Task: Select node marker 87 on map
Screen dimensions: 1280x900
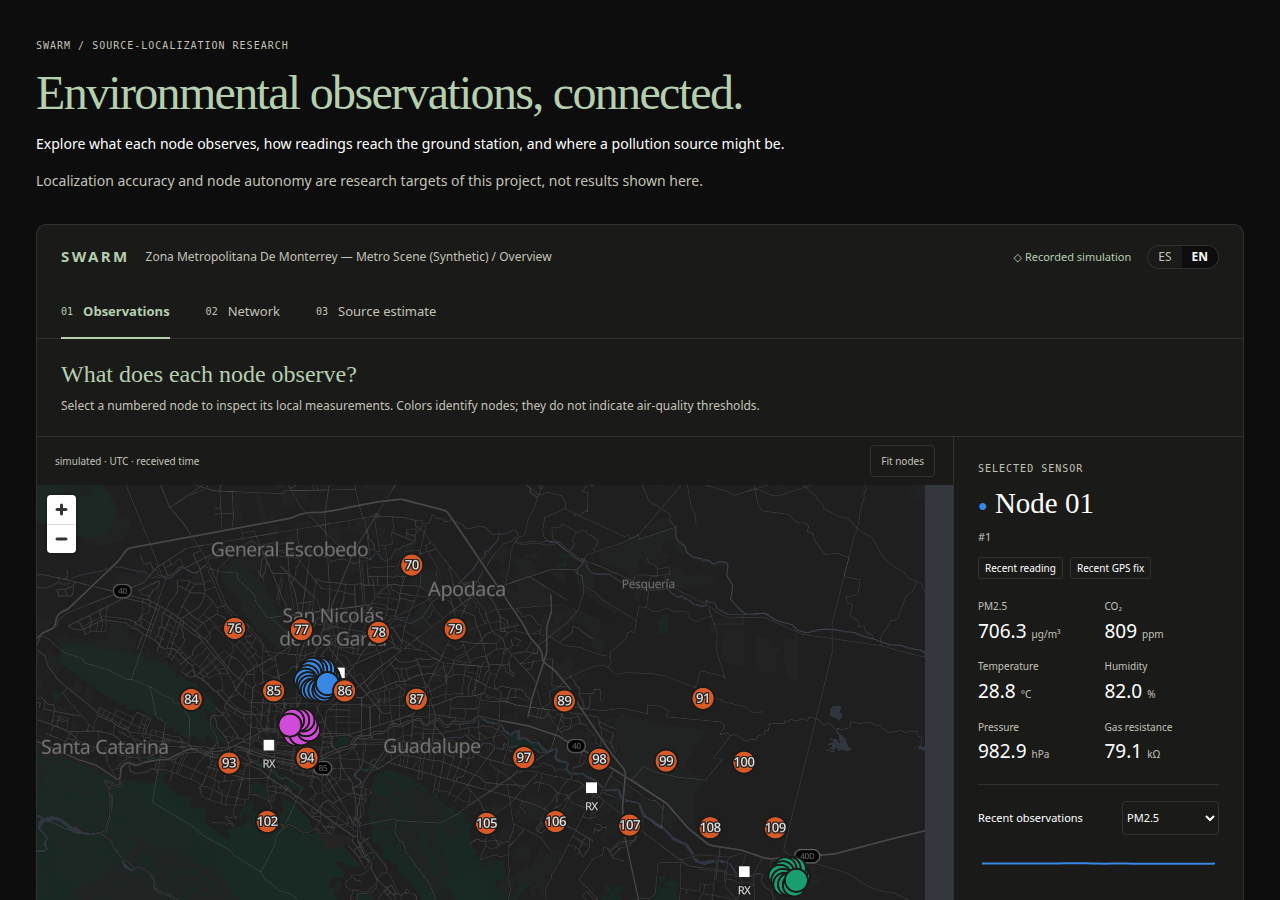Action: 417,699
